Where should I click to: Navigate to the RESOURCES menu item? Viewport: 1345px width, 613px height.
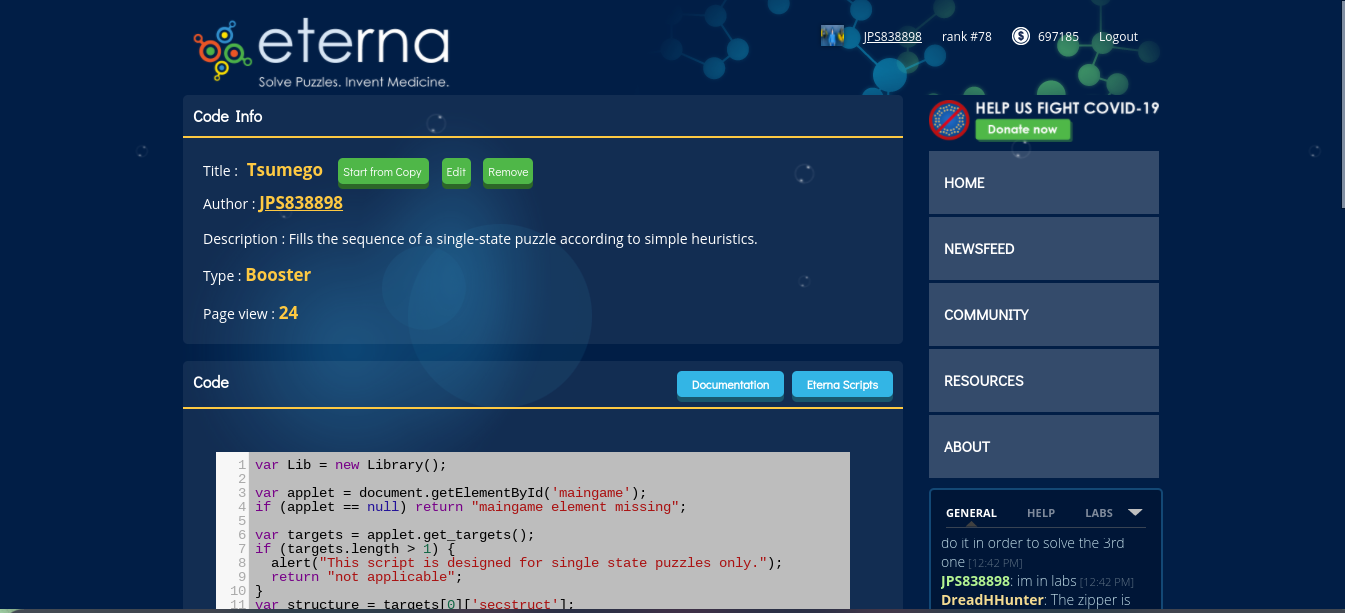[x=1043, y=381]
